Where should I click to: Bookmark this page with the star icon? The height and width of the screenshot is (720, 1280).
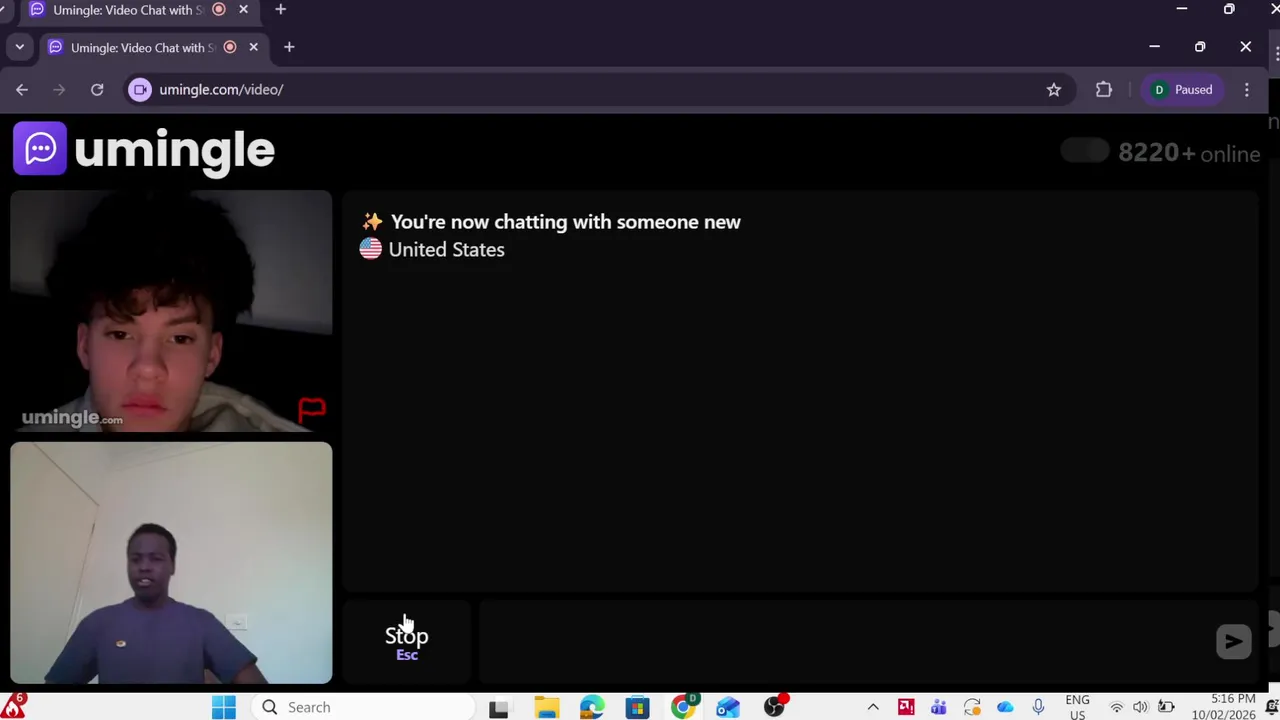click(1054, 89)
